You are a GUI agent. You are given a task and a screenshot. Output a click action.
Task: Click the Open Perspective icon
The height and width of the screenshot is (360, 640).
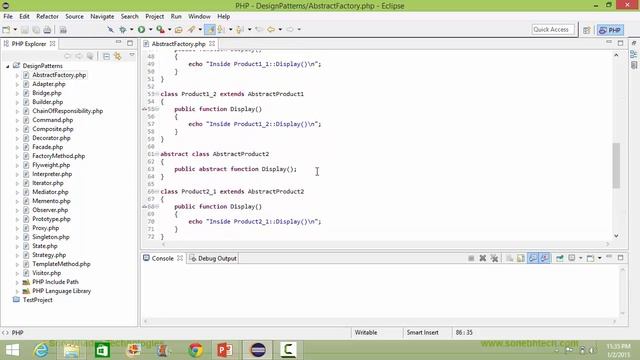click(587, 30)
